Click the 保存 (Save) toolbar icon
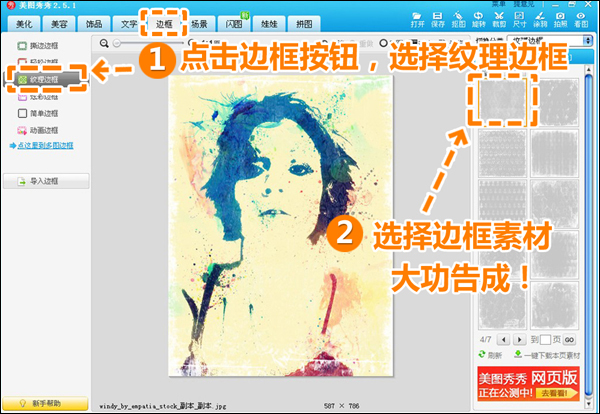The image size is (600, 414). pos(436,19)
